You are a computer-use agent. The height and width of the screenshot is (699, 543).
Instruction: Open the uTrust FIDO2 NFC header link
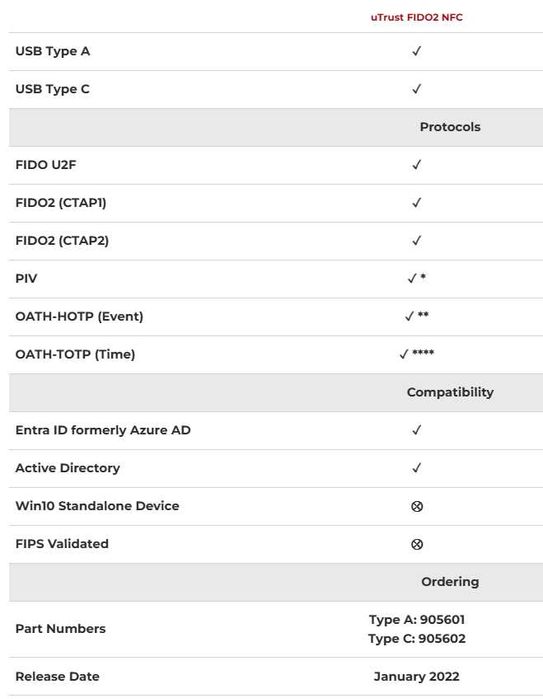pos(417,17)
